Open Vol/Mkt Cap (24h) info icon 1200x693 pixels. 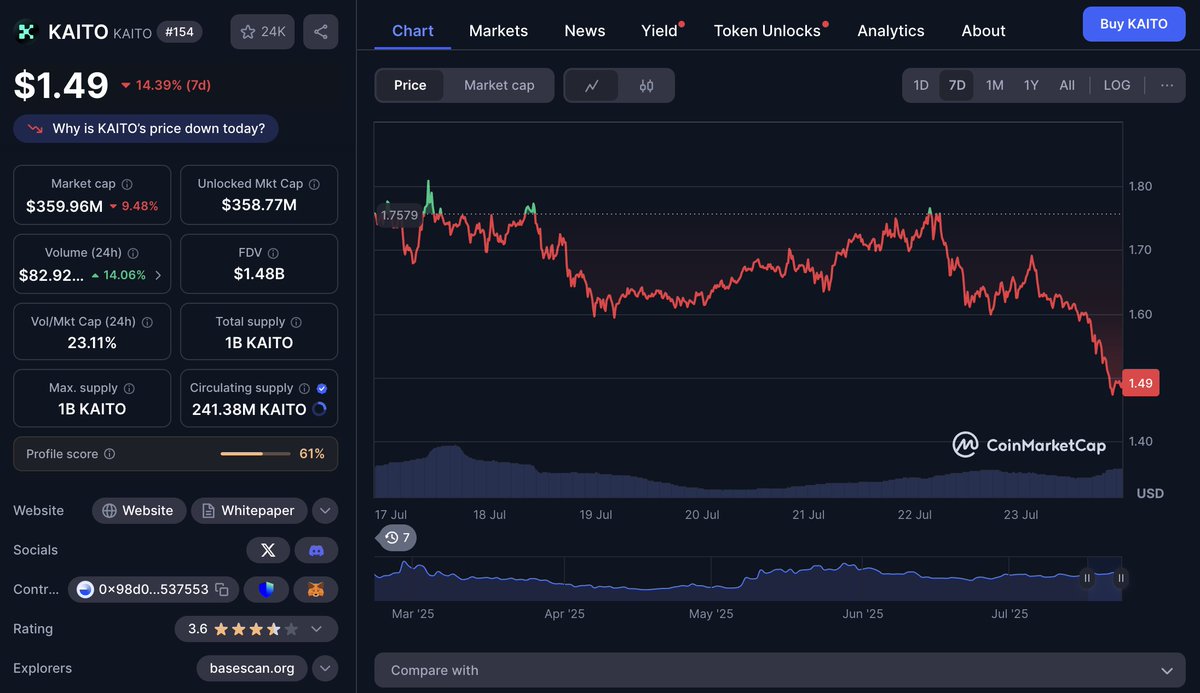pyautogui.click(x=147, y=322)
